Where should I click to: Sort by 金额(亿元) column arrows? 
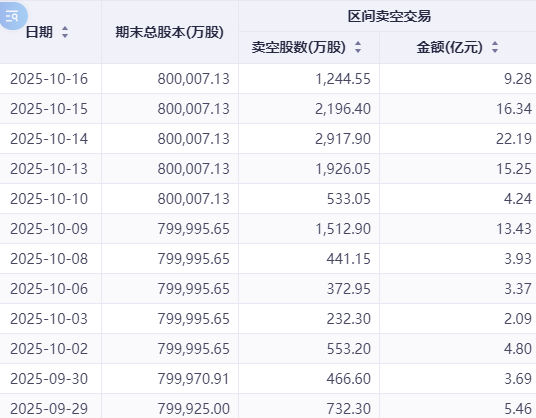click(x=495, y=47)
